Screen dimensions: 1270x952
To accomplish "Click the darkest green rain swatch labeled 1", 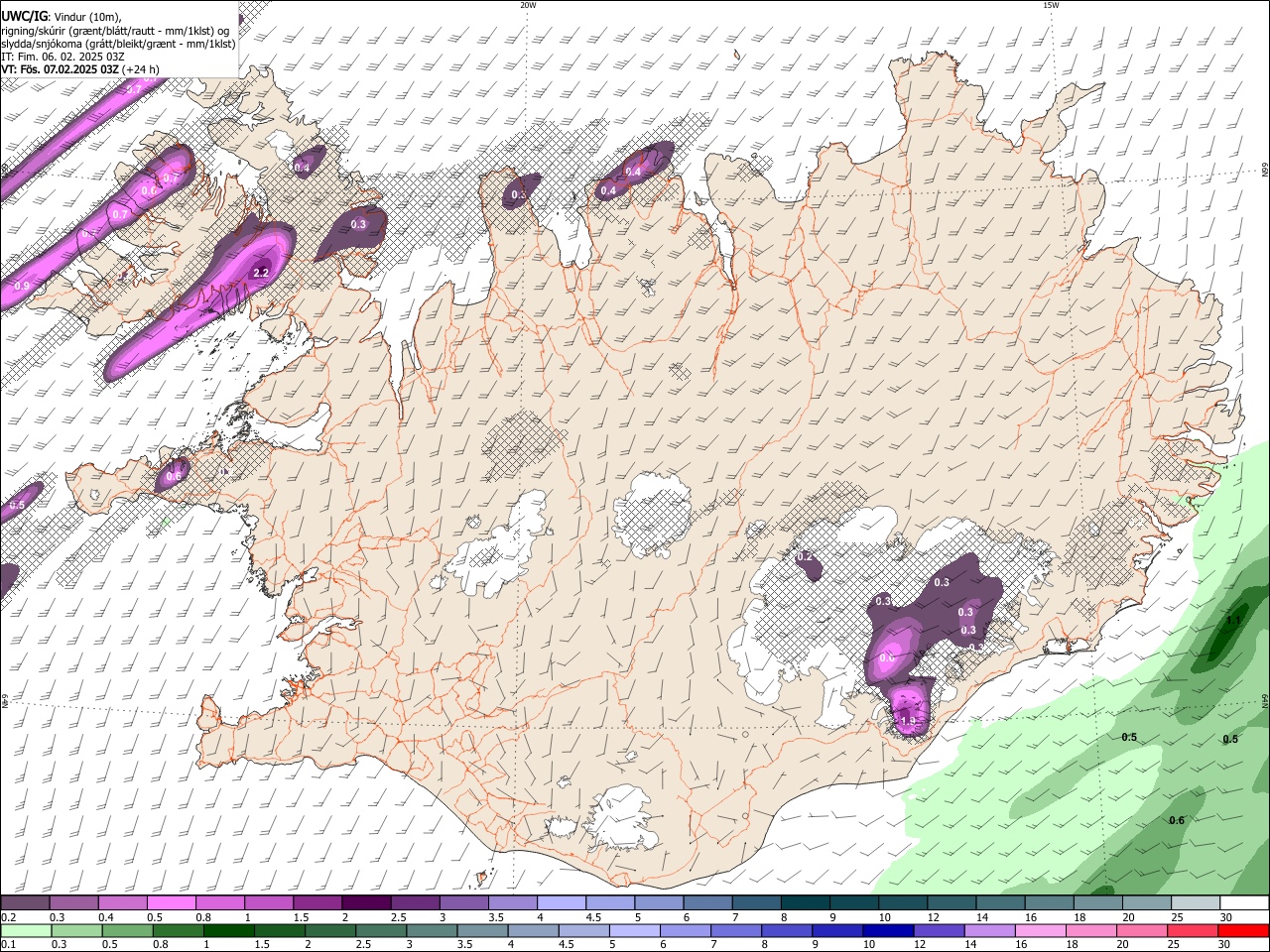I will point(228,931).
